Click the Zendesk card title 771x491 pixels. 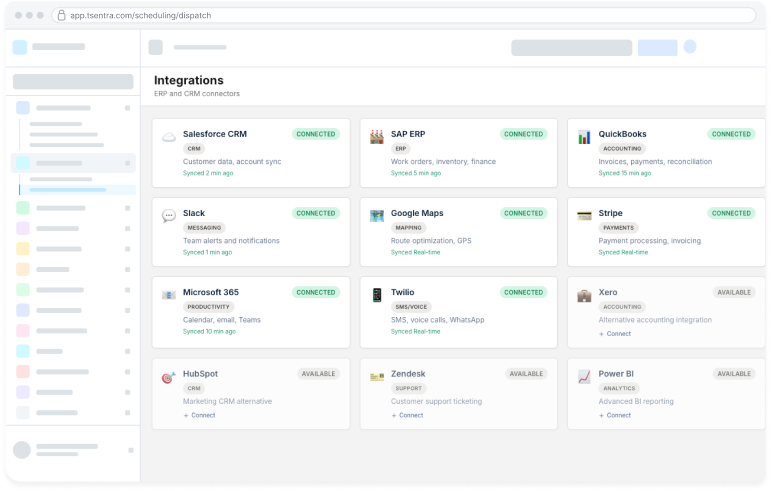pyautogui.click(x=408, y=374)
